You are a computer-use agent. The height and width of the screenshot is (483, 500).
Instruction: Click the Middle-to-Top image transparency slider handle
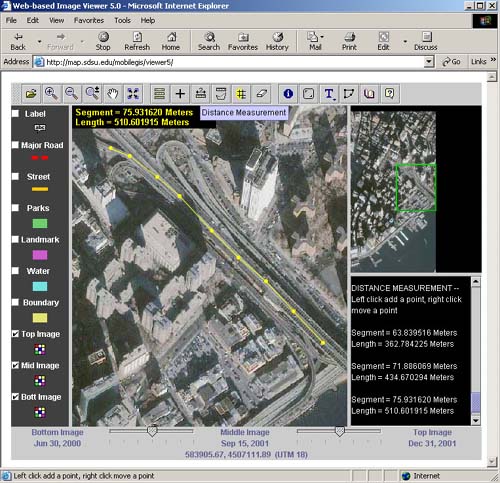pos(340,431)
